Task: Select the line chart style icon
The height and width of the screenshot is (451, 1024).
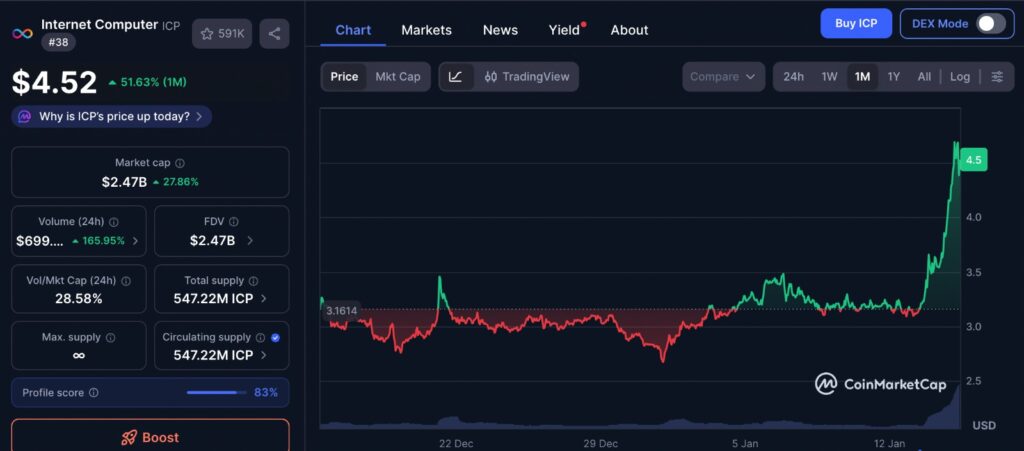Action: [456, 77]
